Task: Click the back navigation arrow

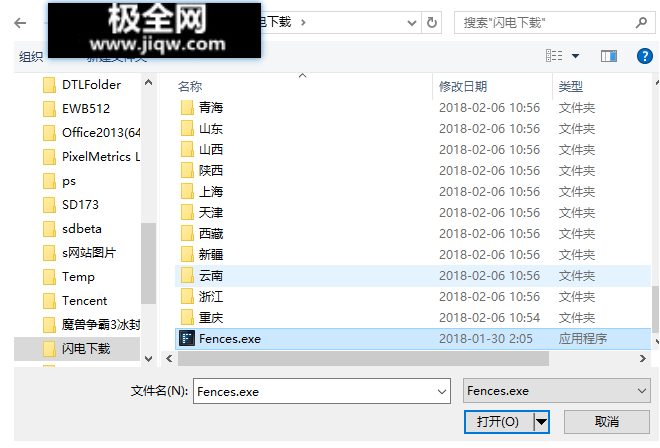Action: (x=21, y=21)
